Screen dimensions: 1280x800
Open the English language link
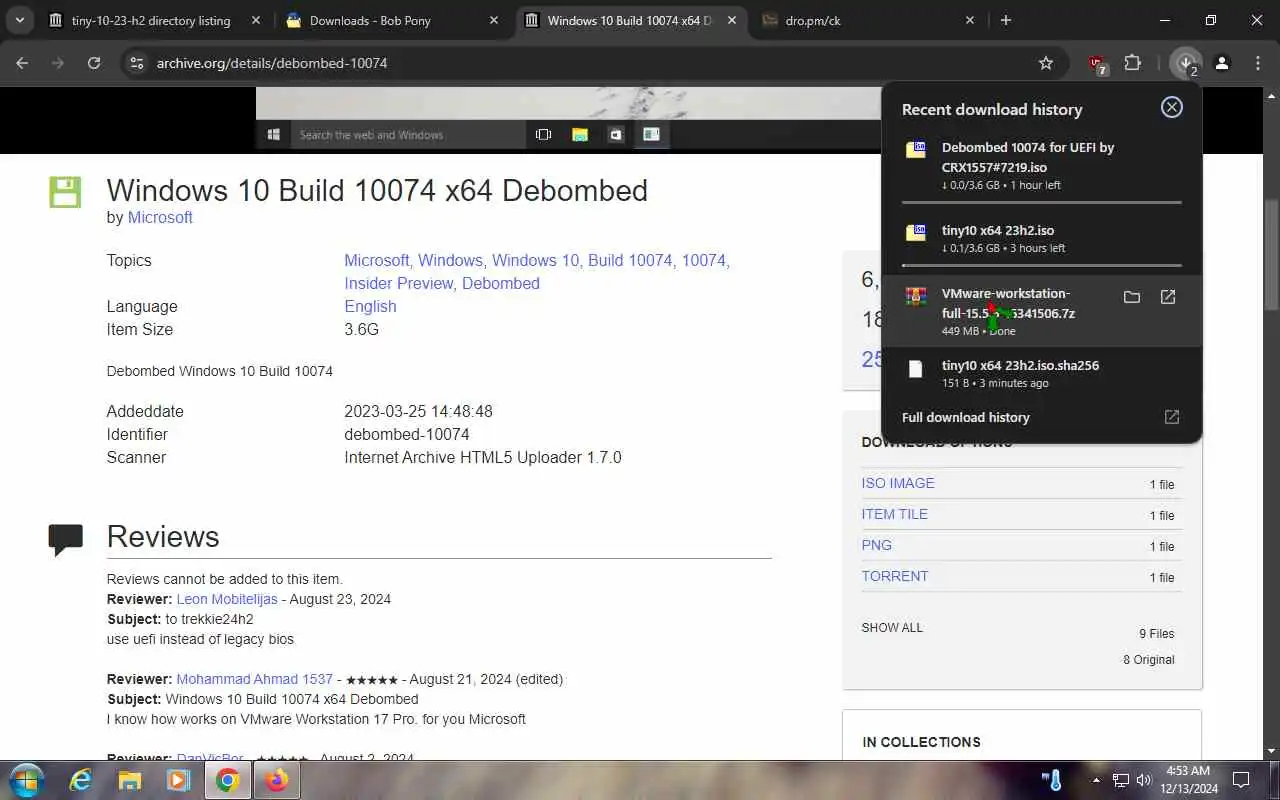click(370, 306)
